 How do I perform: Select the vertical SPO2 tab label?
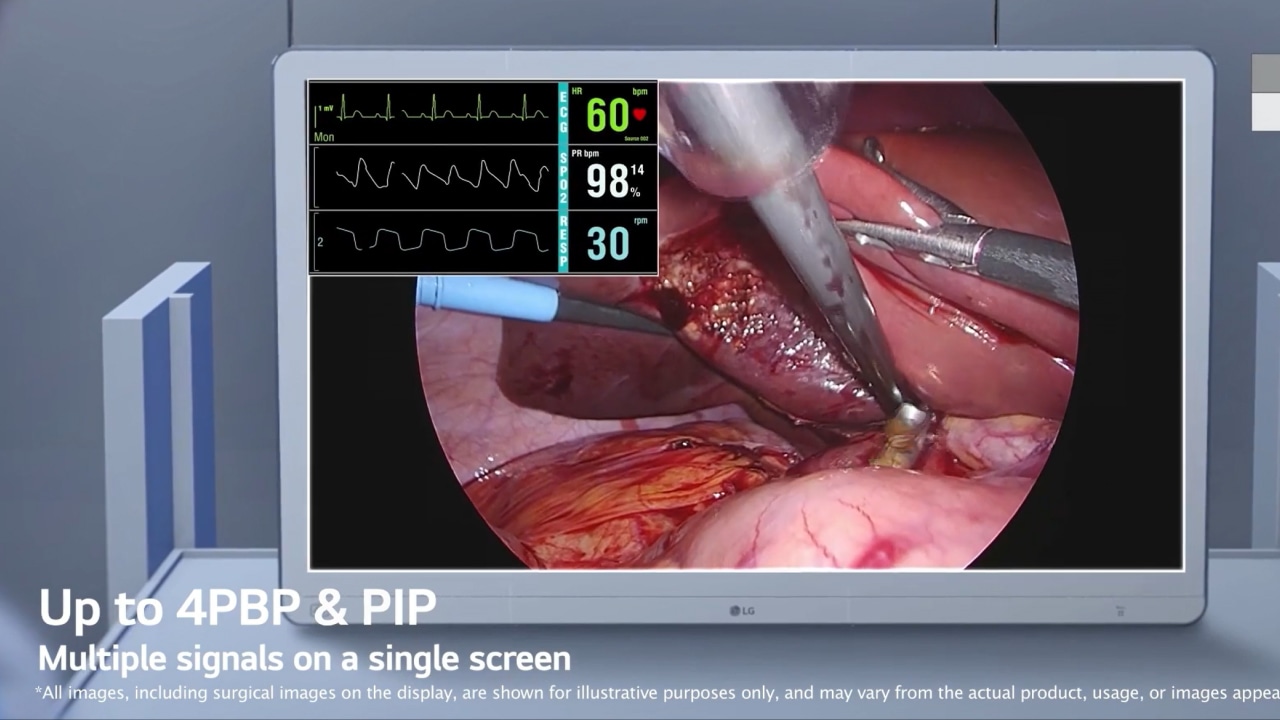click(x=563, y=178)
